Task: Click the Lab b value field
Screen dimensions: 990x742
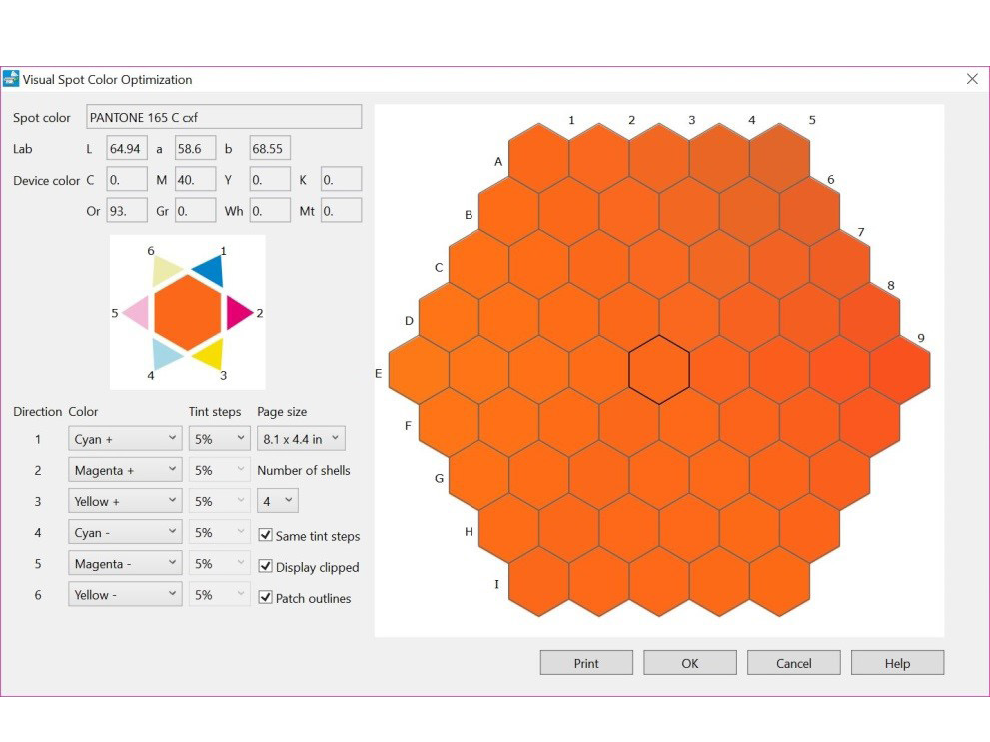Action: (x=270, y=148)
